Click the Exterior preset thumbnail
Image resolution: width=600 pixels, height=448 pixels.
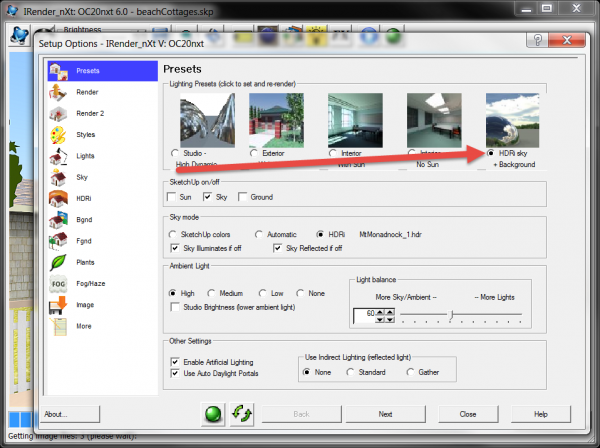(276, 119)
